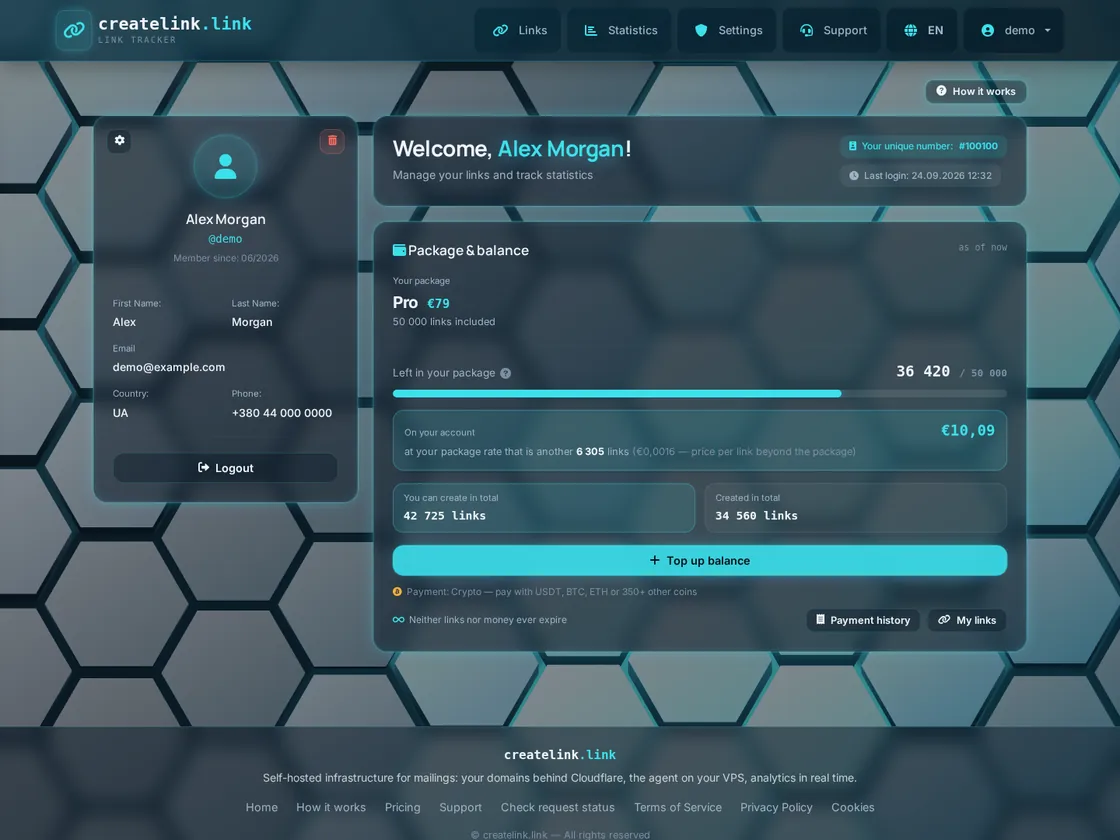The image size is (1120, 840).
Task: Click the infinity icon beside Neither links nor money
Action: (x=399, y=620)
